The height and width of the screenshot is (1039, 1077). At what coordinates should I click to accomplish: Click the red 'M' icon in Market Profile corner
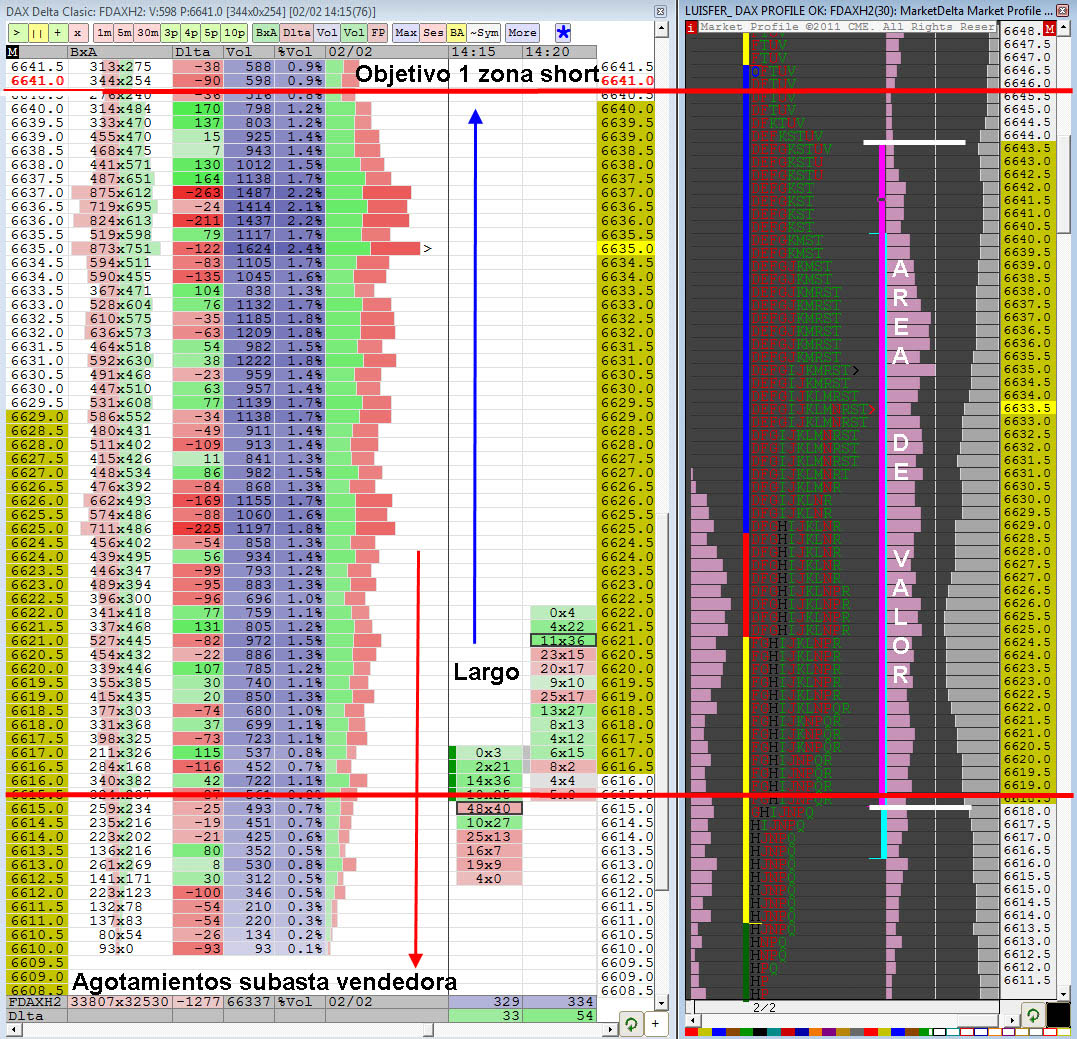(1049, 28)
